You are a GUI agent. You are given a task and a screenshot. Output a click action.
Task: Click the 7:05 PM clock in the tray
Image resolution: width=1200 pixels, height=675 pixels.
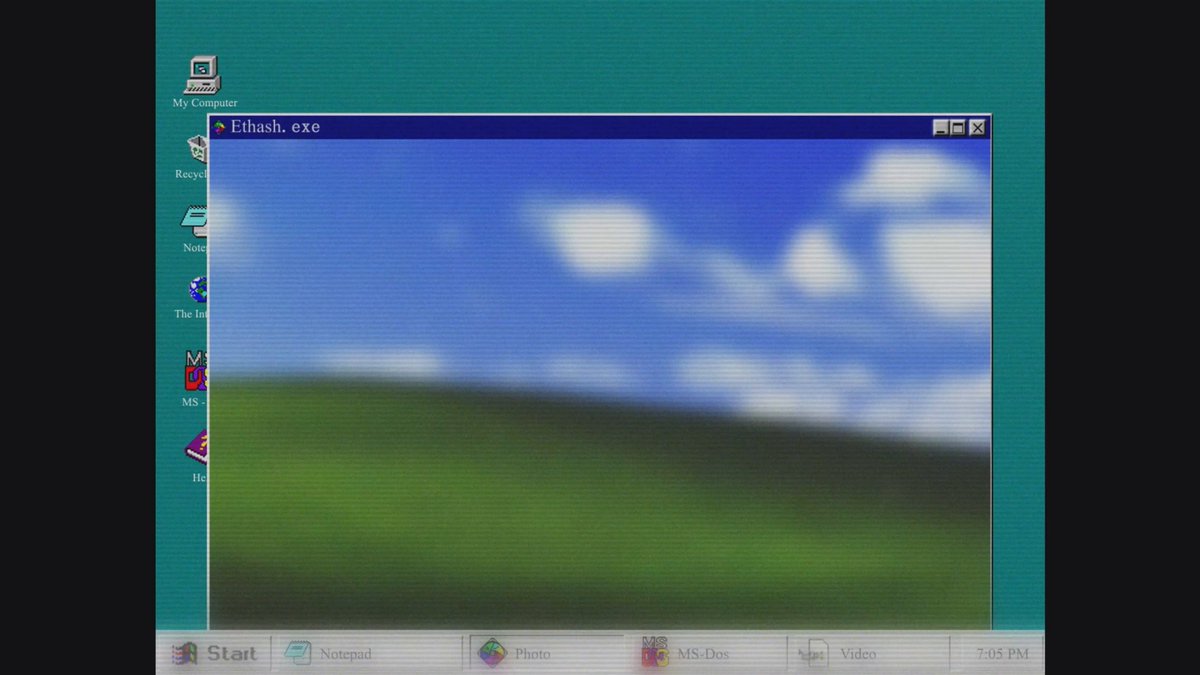pos(1002,654)
